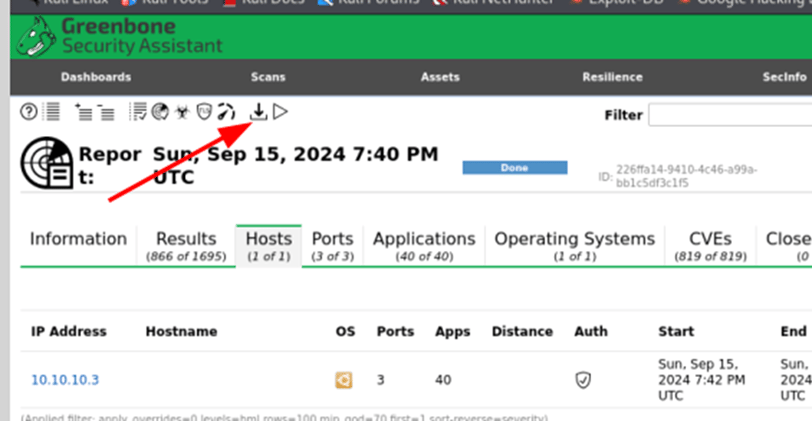Screen dimensions: 812x421
Task: Click the Apps count value 40
Action: pos(443,380)
